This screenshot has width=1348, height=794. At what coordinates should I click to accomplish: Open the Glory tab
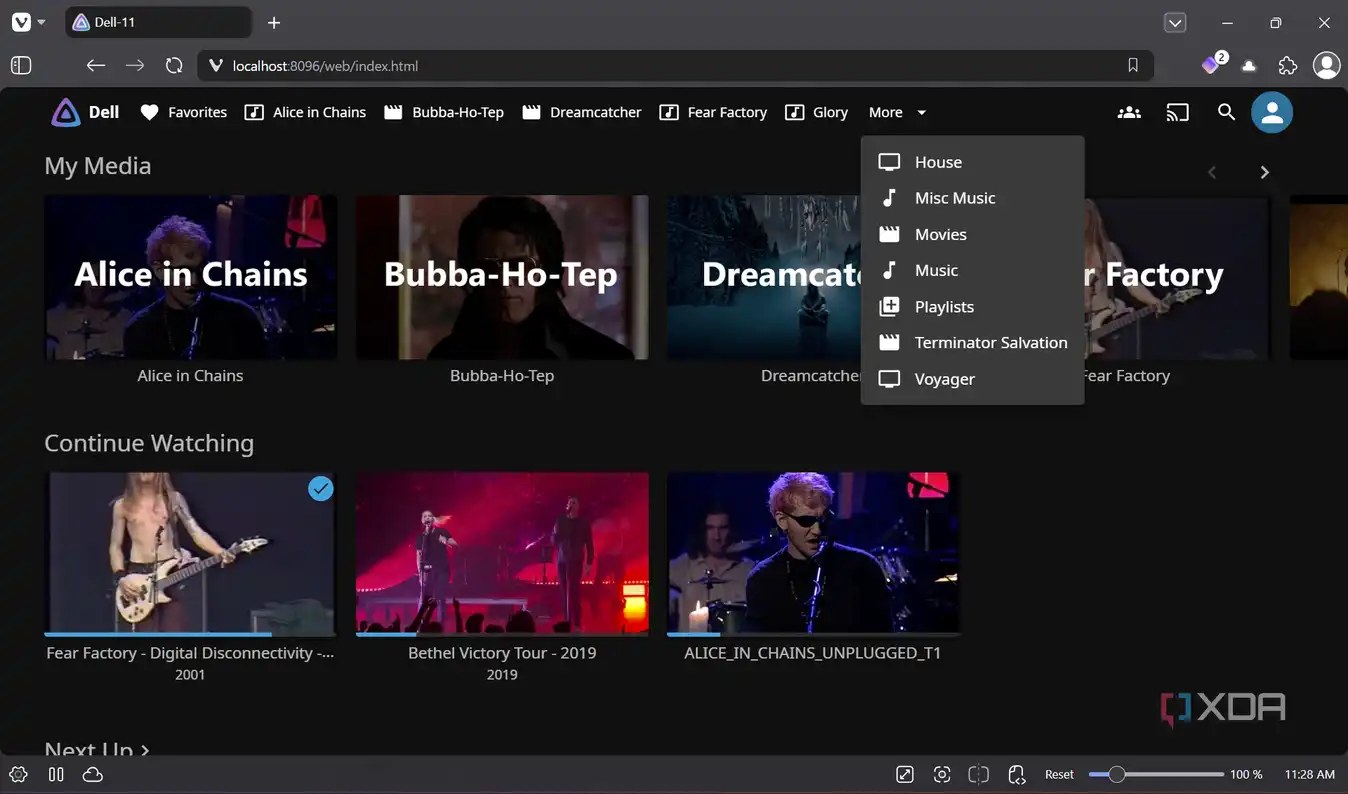[x=816, y=112]
